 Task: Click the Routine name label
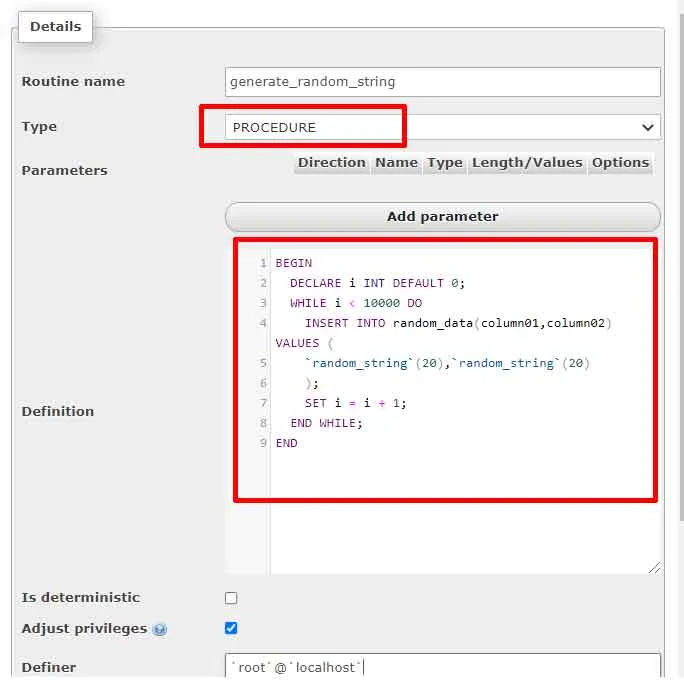point(73,82)
